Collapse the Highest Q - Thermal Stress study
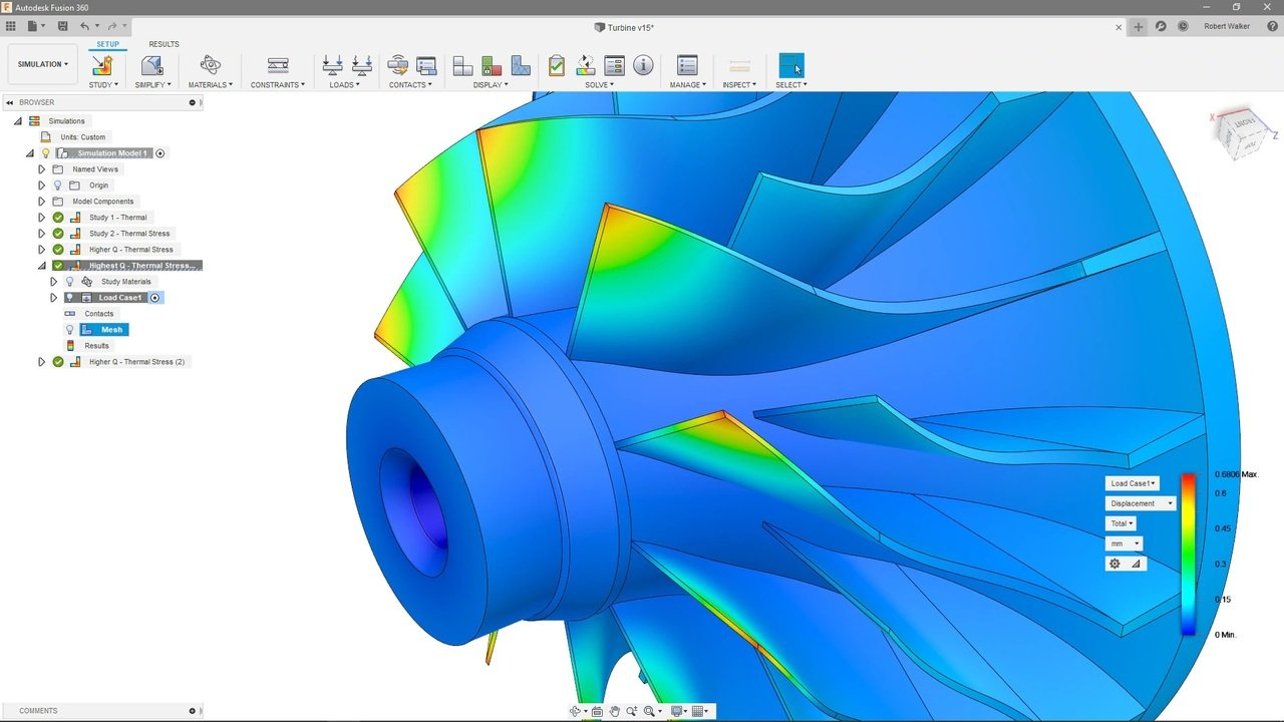This screenshot has height=722, width=1284. (41, 264)
